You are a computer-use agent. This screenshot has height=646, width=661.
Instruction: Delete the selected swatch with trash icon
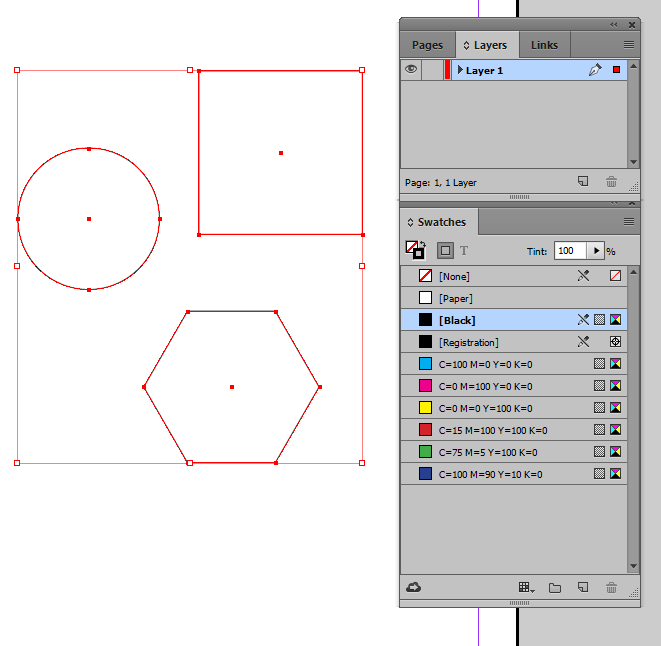(x=611, y=588)
